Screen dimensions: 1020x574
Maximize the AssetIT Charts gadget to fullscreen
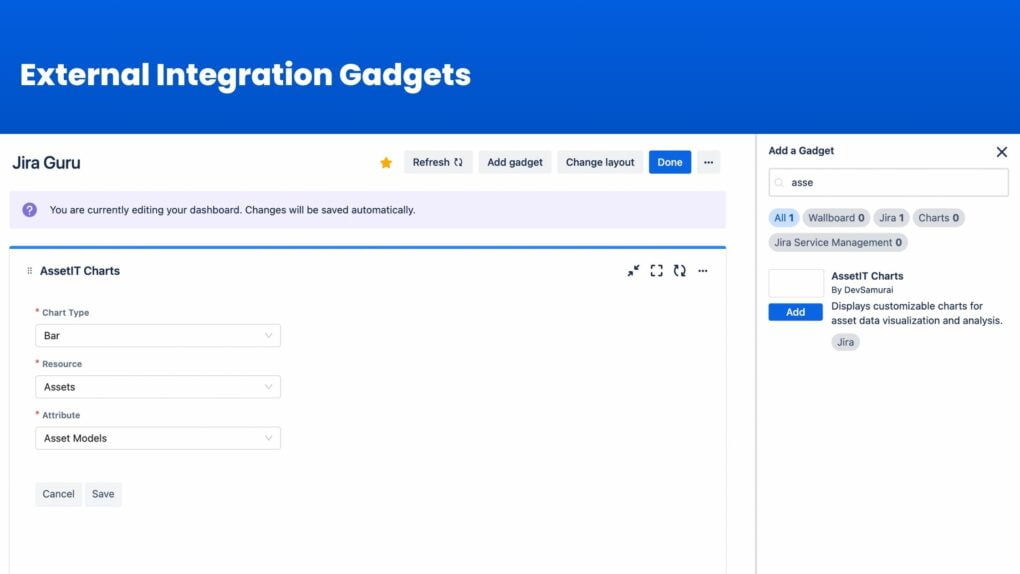[656, 271]
